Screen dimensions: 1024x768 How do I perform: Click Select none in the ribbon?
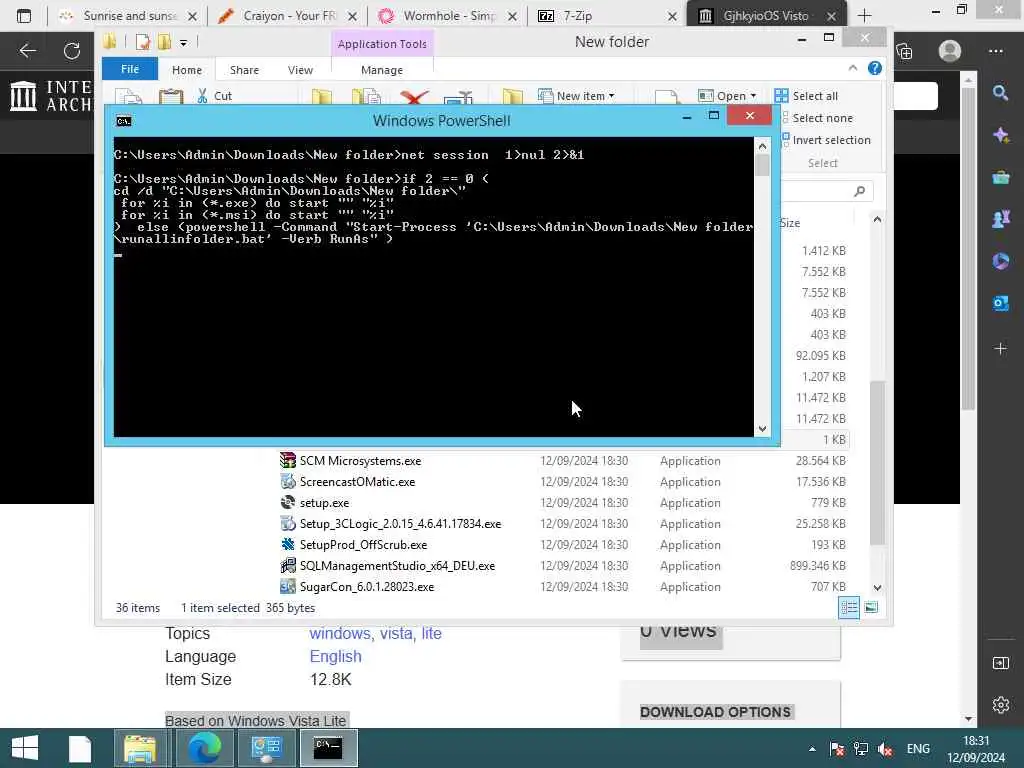point(817,118)
